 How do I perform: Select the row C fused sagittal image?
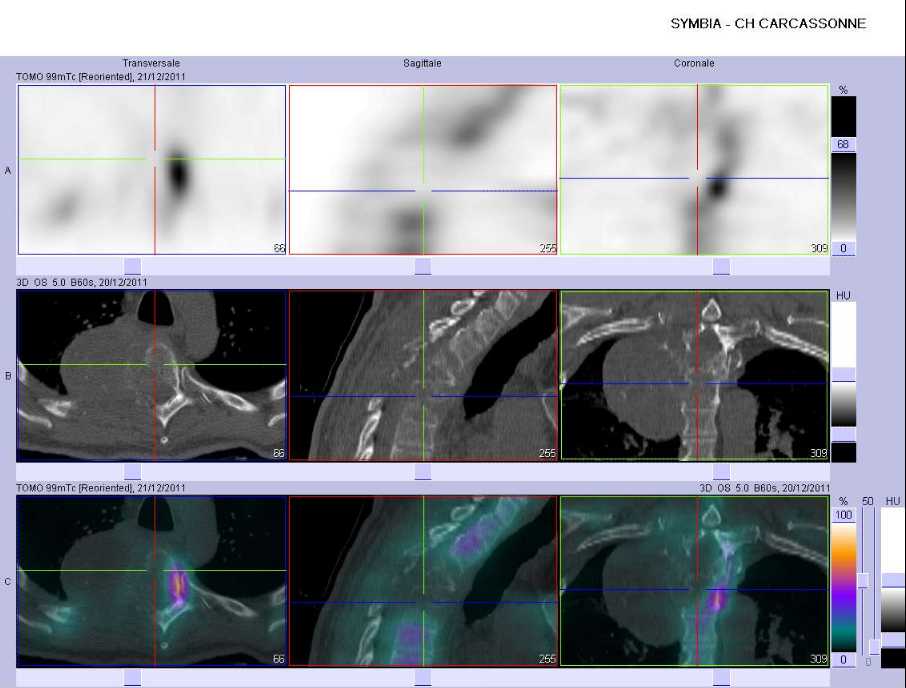(423, 581)
